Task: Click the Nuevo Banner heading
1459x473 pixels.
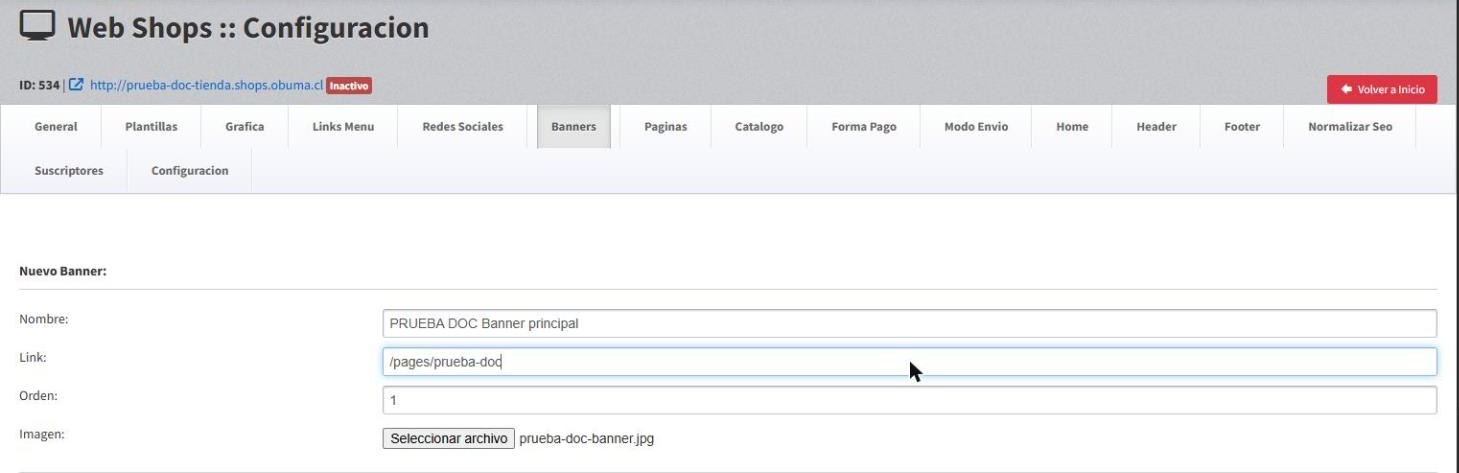Action: pos(63,271)
